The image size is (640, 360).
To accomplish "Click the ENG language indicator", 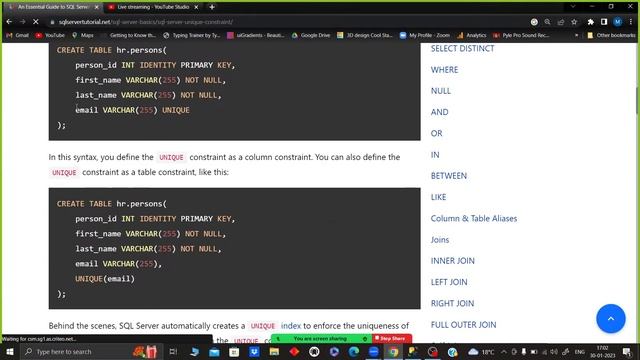I will tap(580, 352).
